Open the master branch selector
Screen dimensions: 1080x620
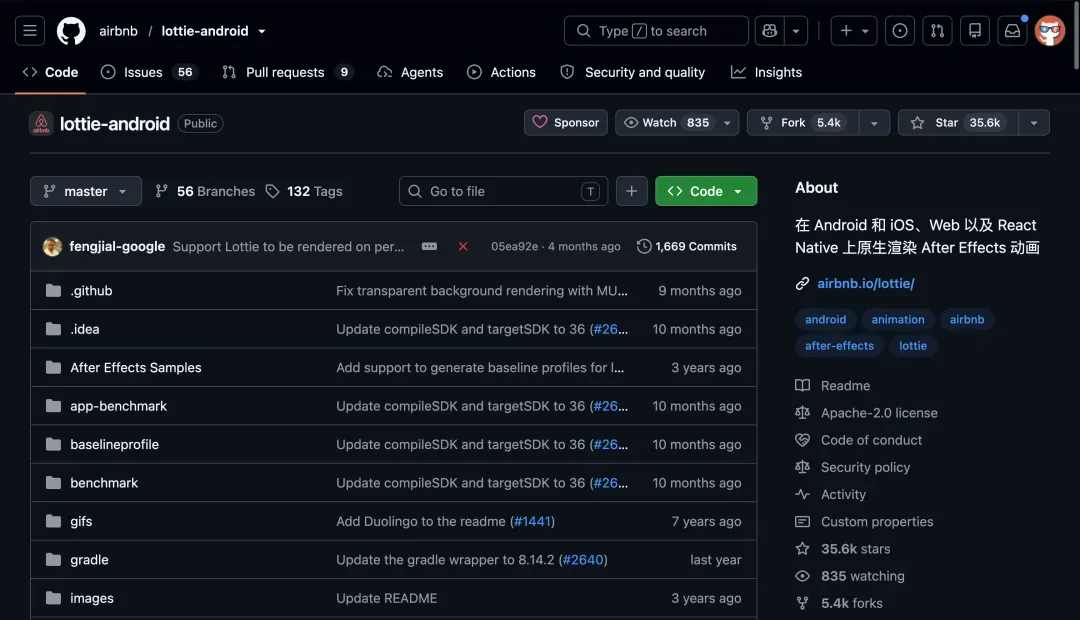[85, 192]
